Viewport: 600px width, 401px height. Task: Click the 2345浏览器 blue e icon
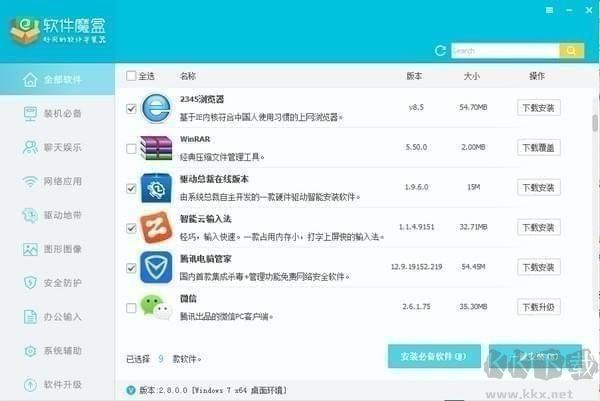point(156,108)
